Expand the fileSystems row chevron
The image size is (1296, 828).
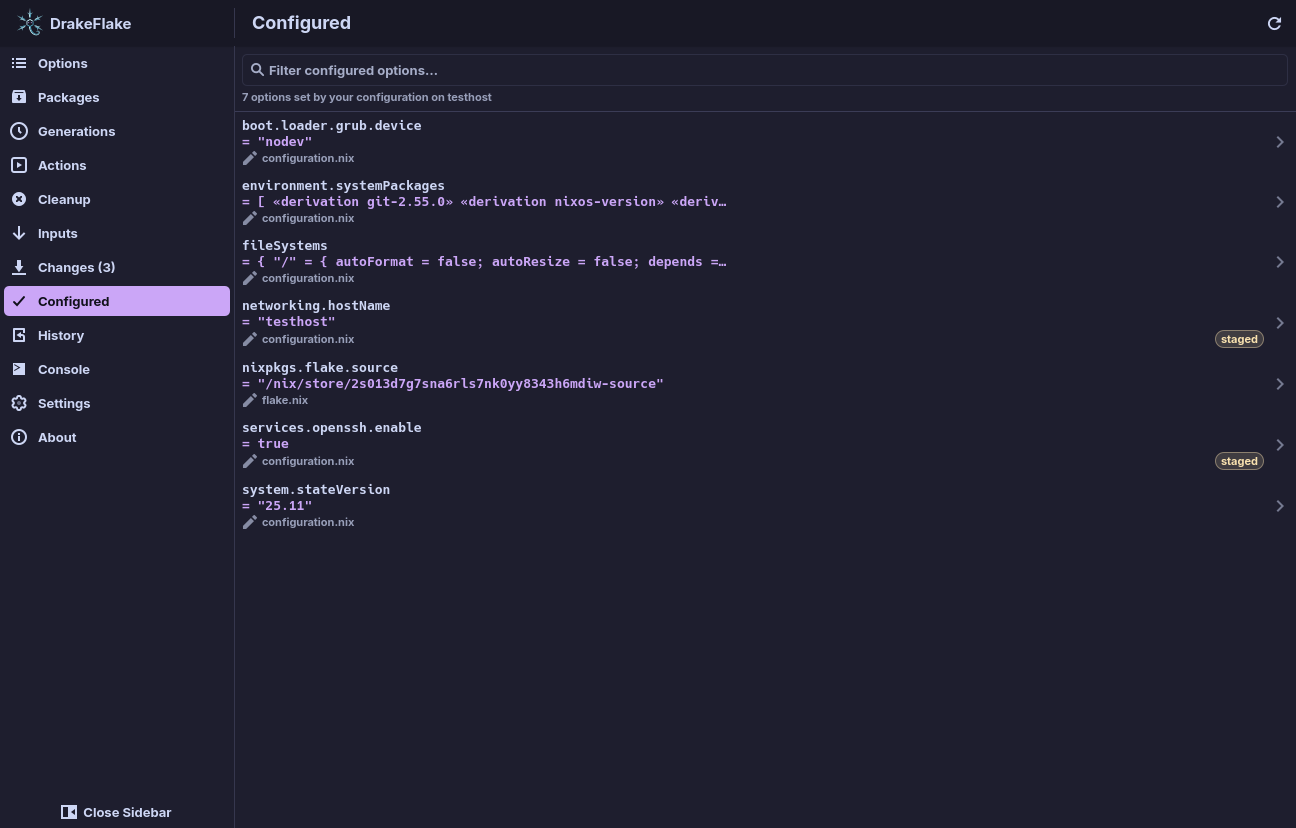click(x=1280, y=262)
